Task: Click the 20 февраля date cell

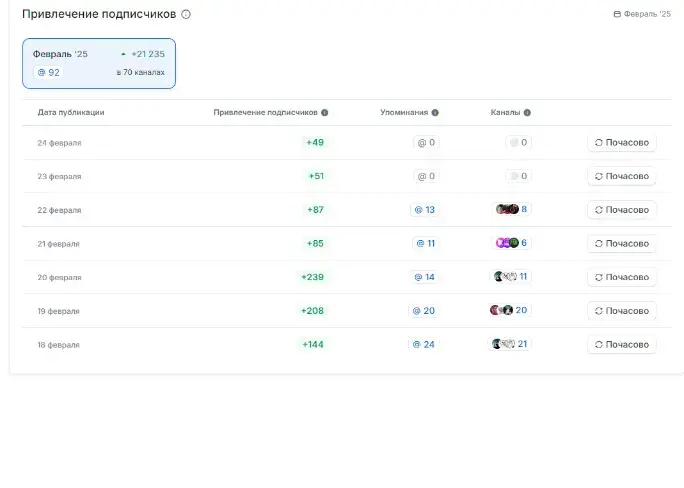Action: pyautogui.click(x=59, y=277)
